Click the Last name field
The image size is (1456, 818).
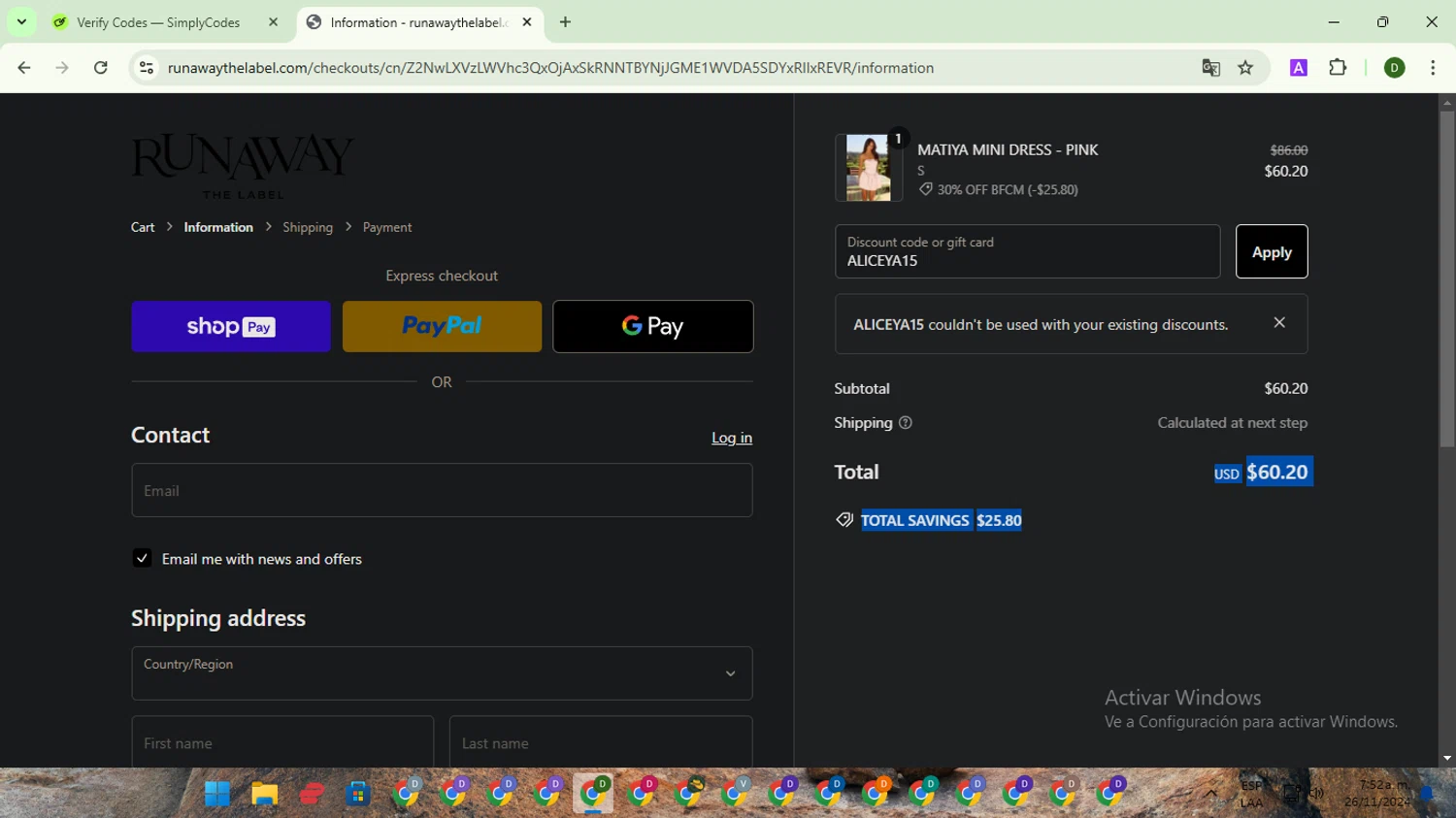tap(601, 742)
